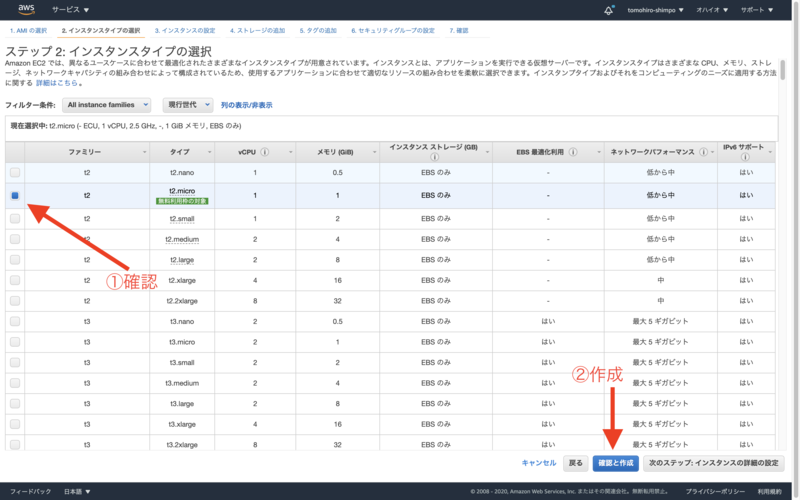
Task: Select the t2.xlarge instance checkbox
Action: pos(15,280)
